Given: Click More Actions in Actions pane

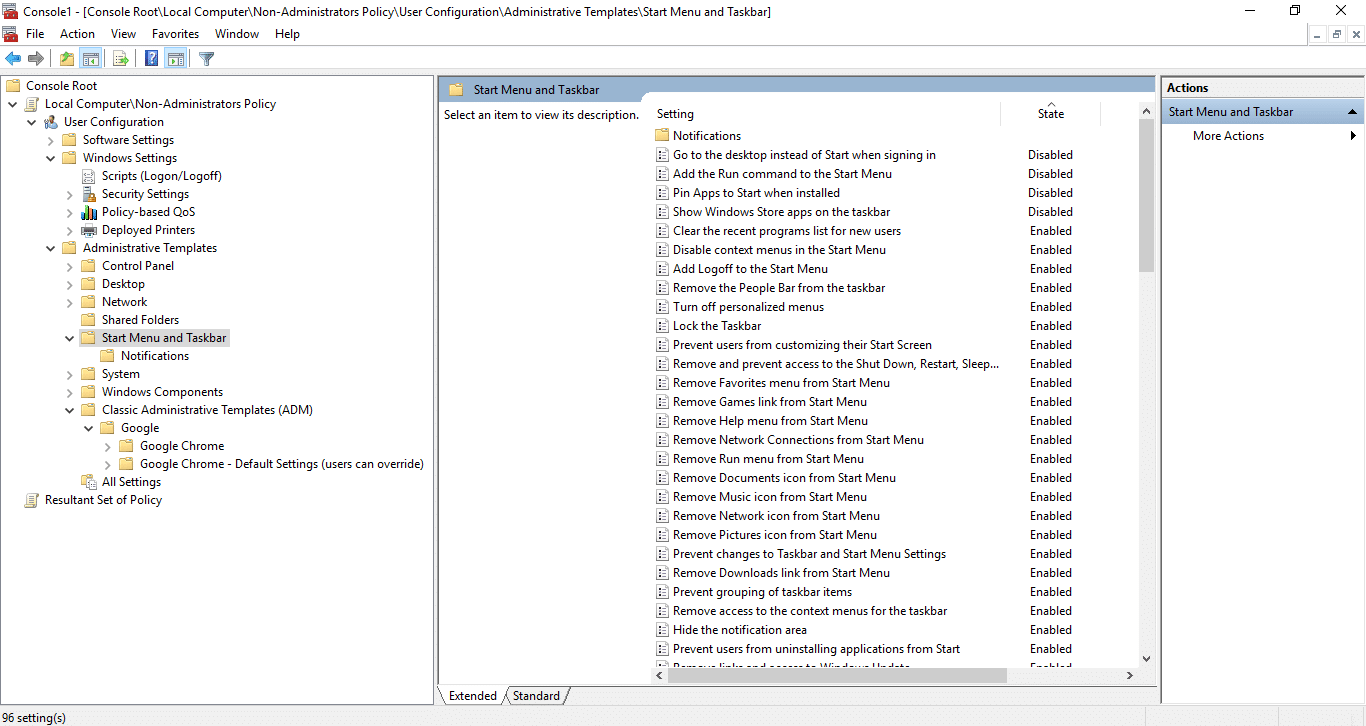Looking at the screenshot, I should coord(1228,136).
